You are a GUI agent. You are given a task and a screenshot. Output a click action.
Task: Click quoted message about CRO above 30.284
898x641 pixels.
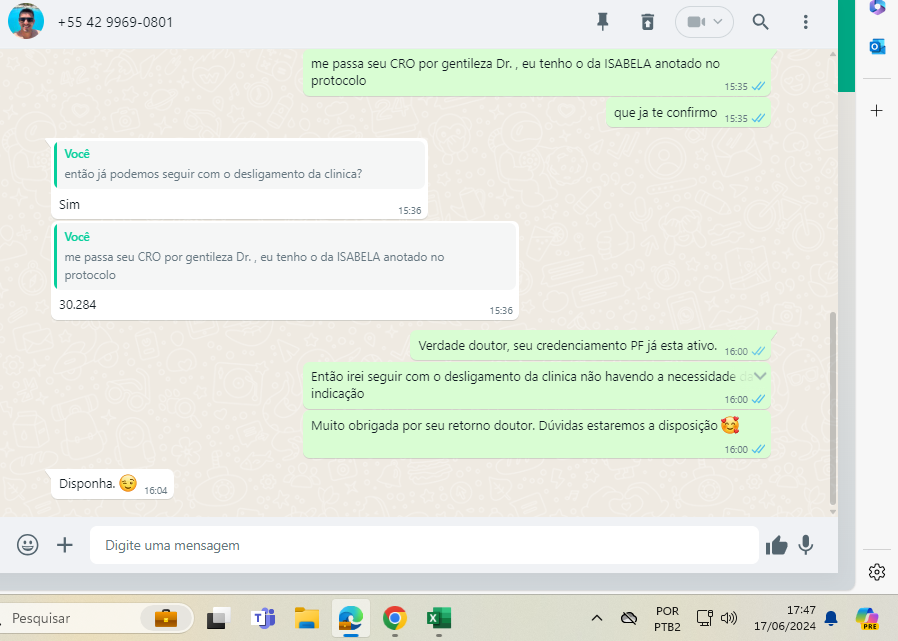(x=285, y=257)
